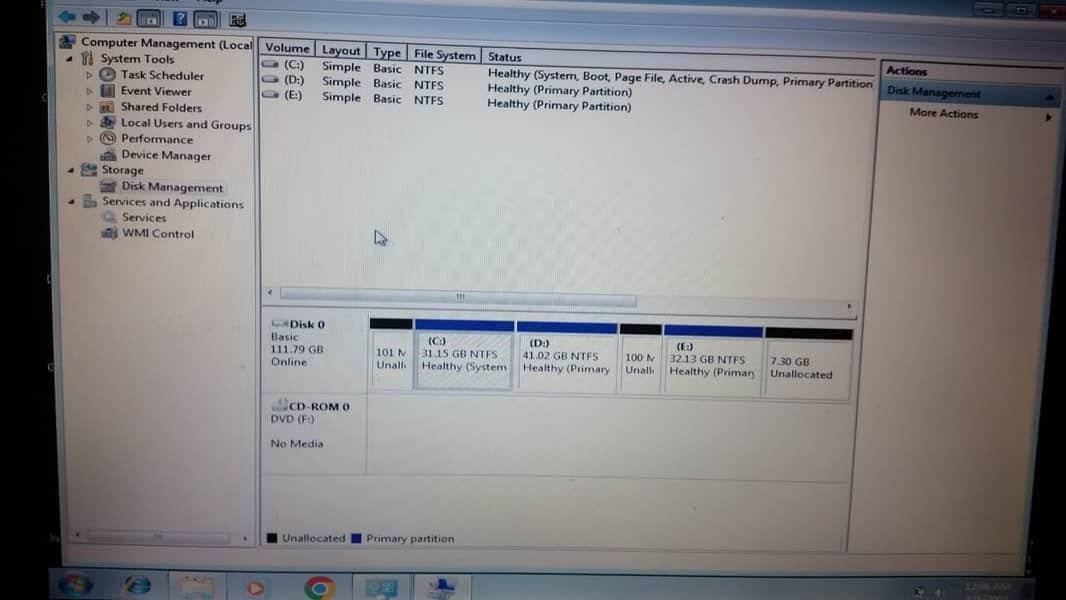Click the volume list horizontal scrollbar
Screen dimensions: 1066x600
(458, 298)
